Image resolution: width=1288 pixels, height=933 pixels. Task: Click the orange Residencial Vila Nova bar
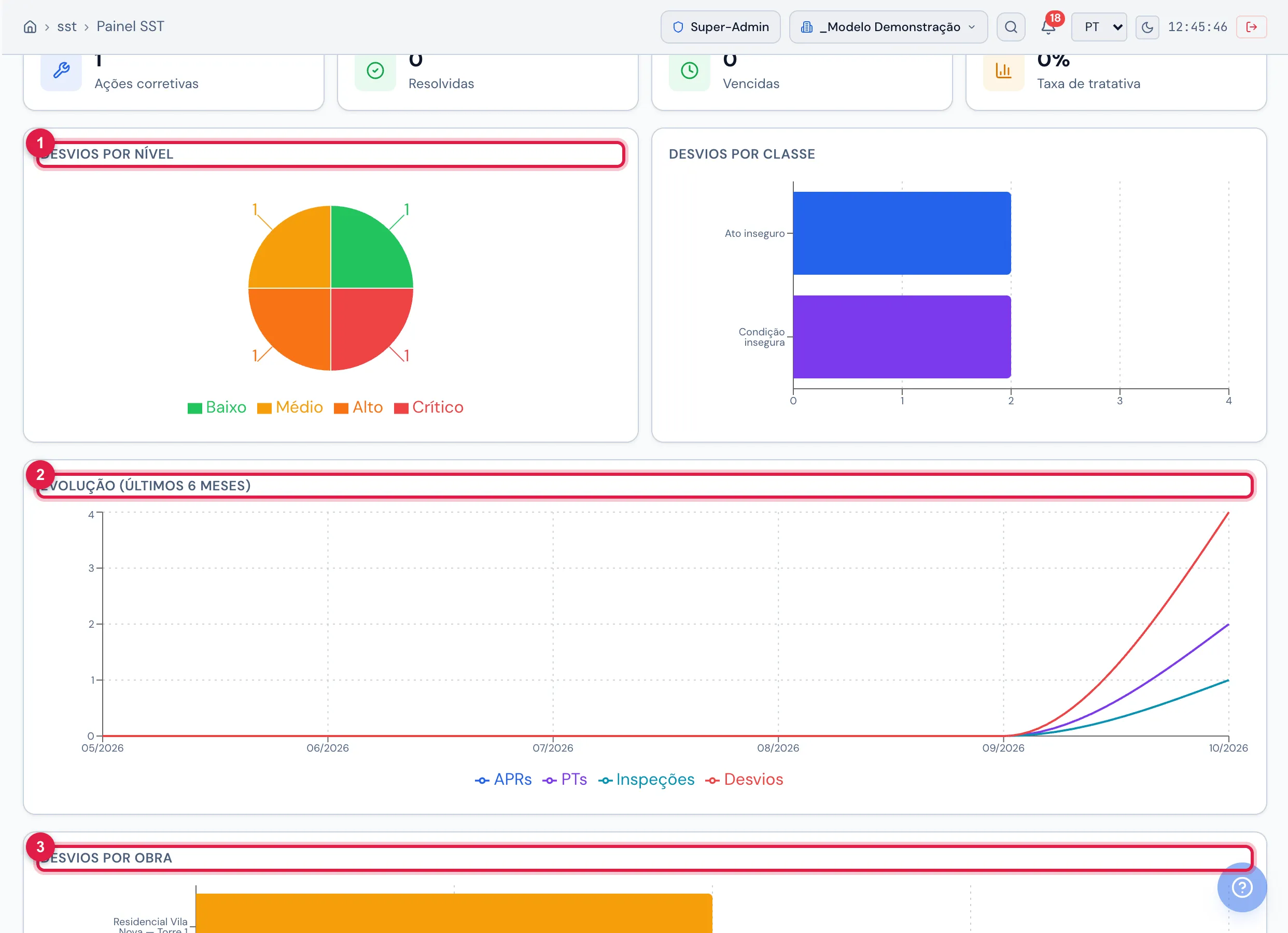(x=454, y=913)
